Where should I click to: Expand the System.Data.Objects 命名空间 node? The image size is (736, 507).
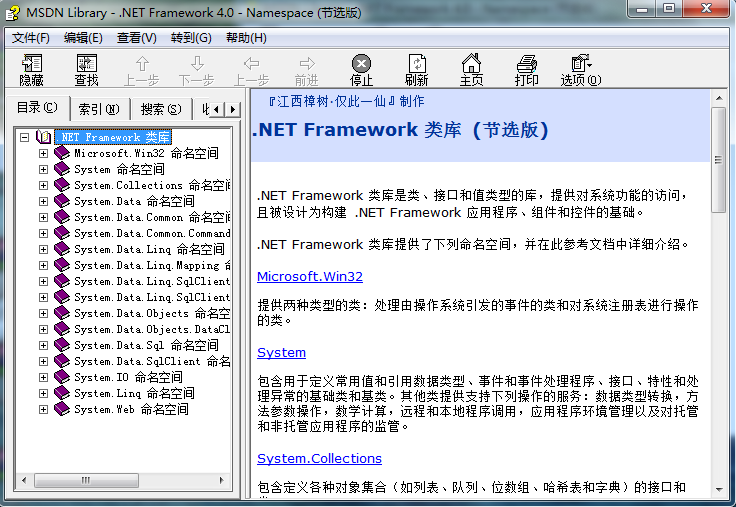43,313
